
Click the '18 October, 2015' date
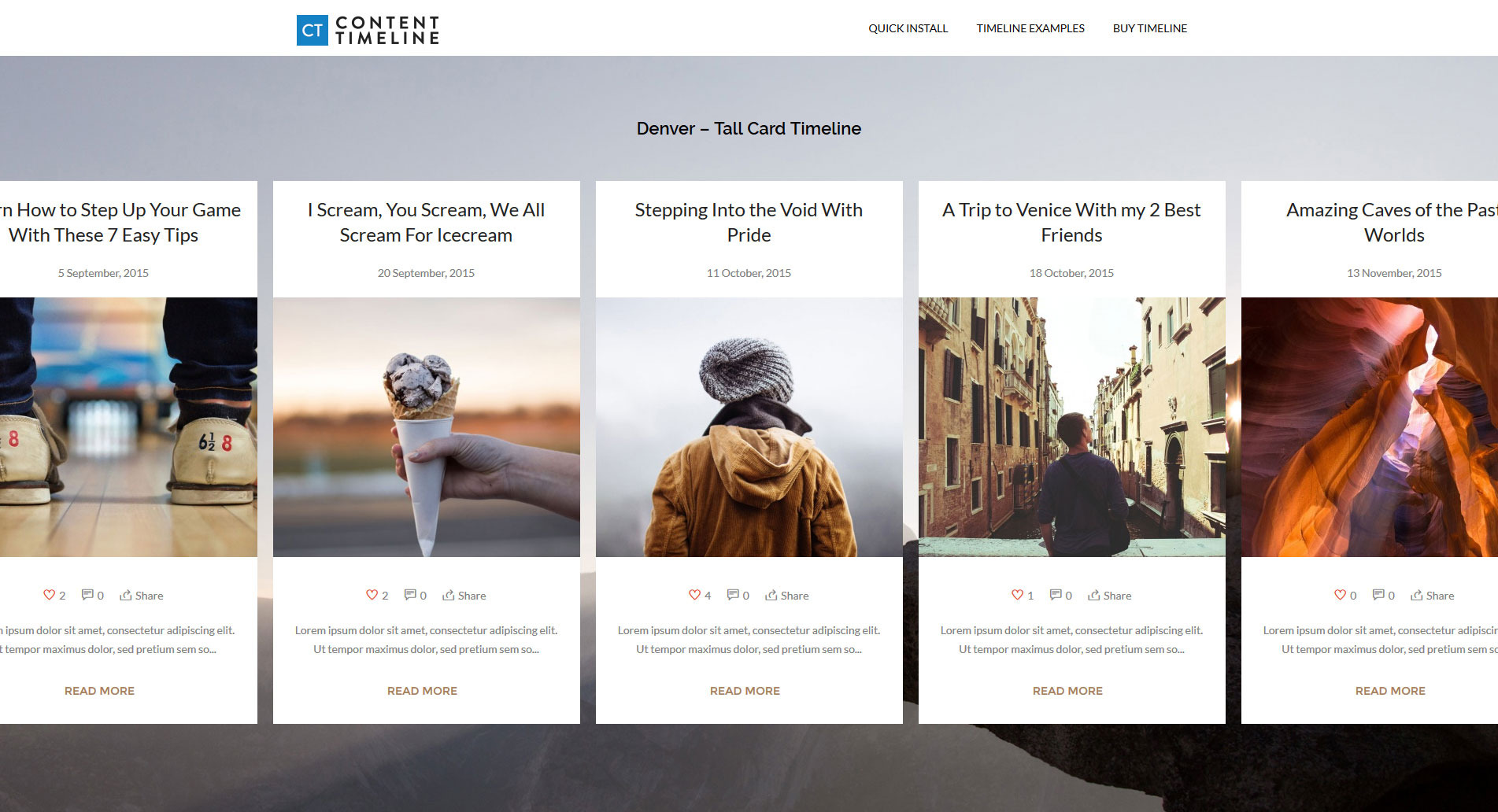click(1071, 273)
